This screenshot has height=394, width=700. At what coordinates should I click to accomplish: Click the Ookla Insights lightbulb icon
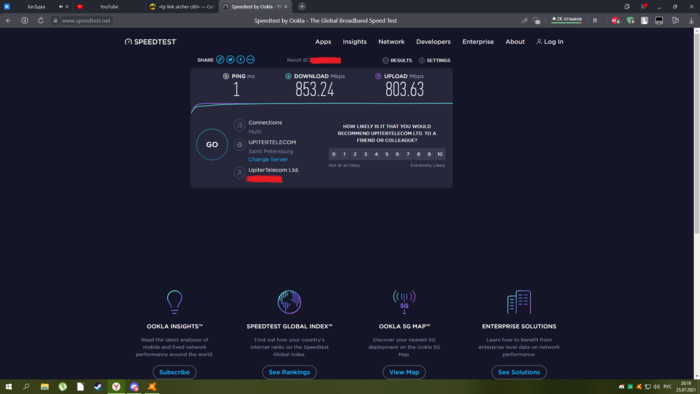tap(175, 302)
